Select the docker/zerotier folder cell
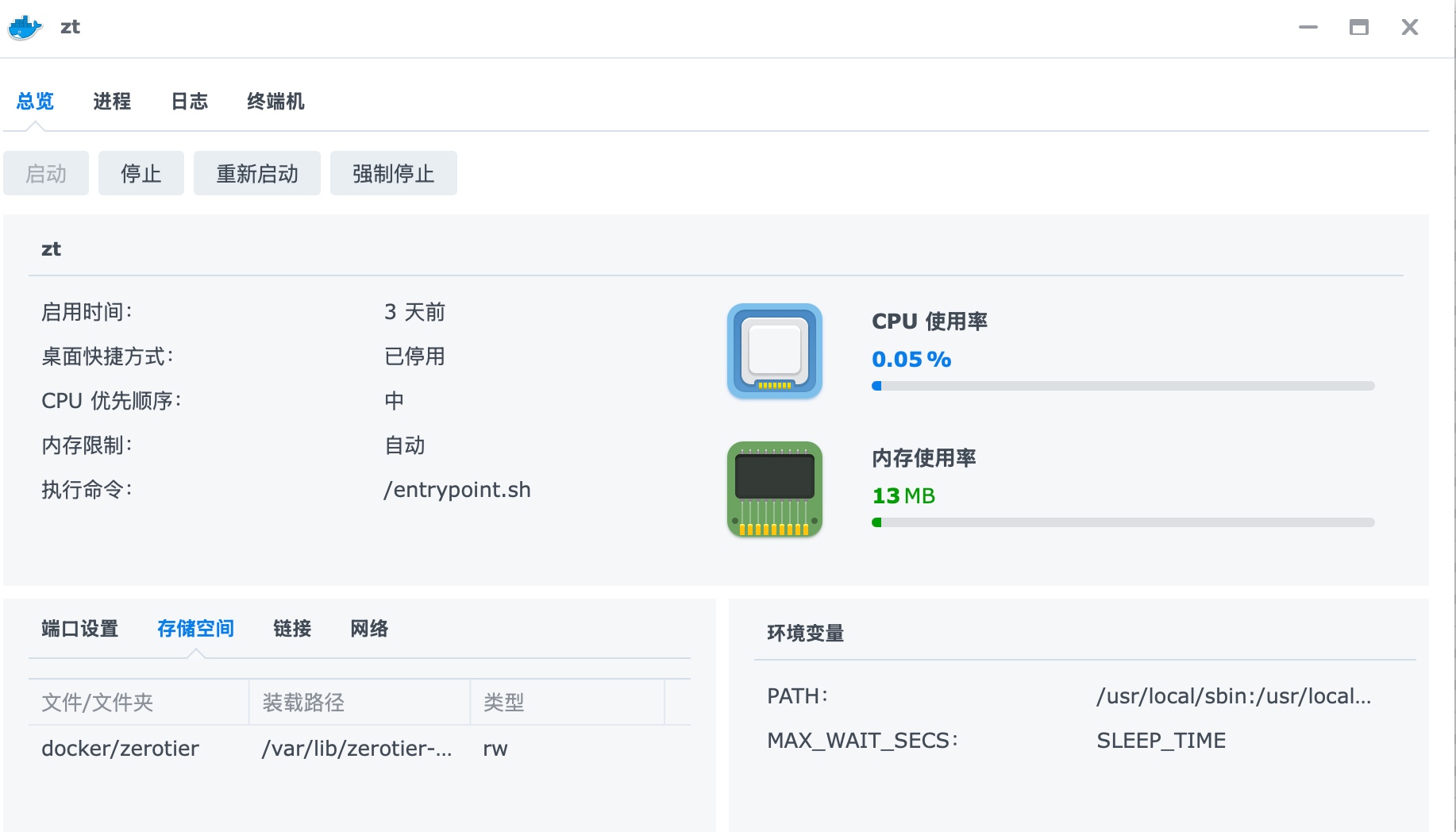 121,749
